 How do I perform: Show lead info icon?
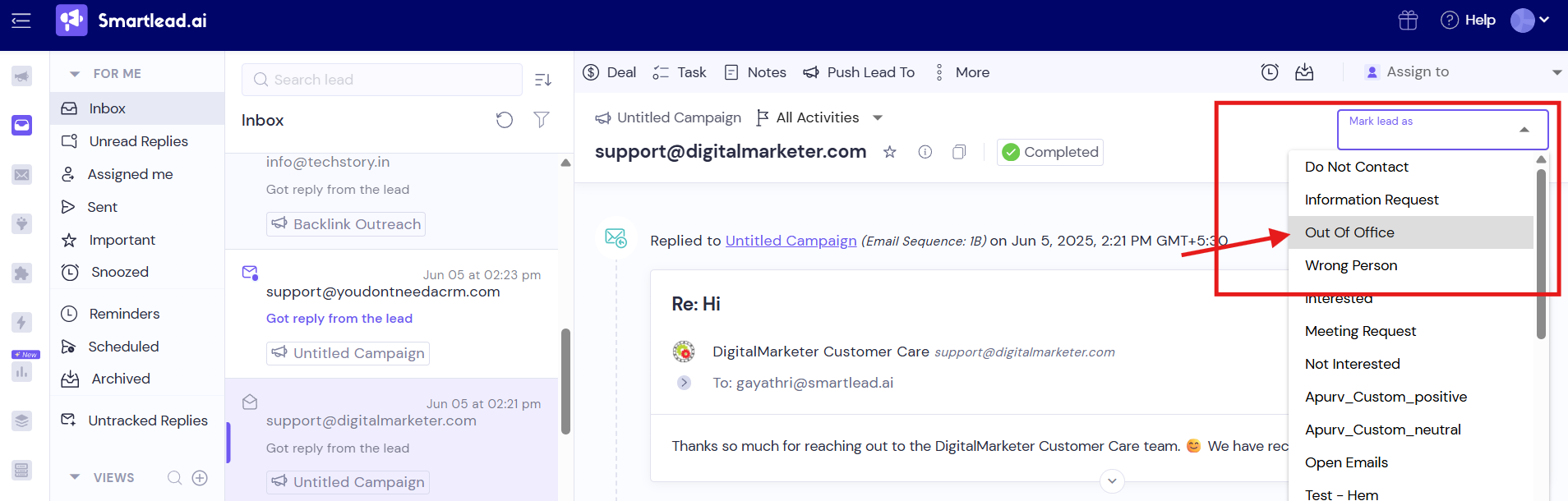pos(925,152)
